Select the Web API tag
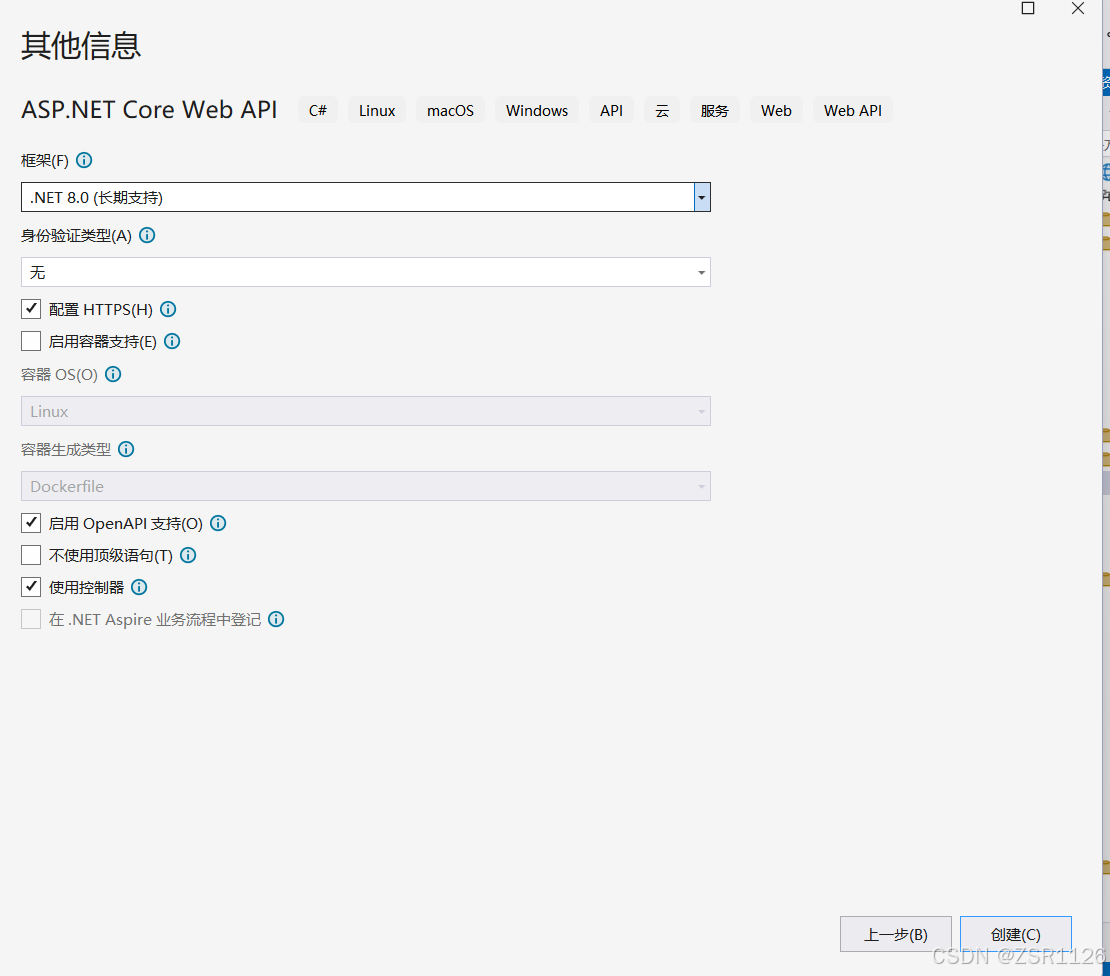 [x=852, y=110]
